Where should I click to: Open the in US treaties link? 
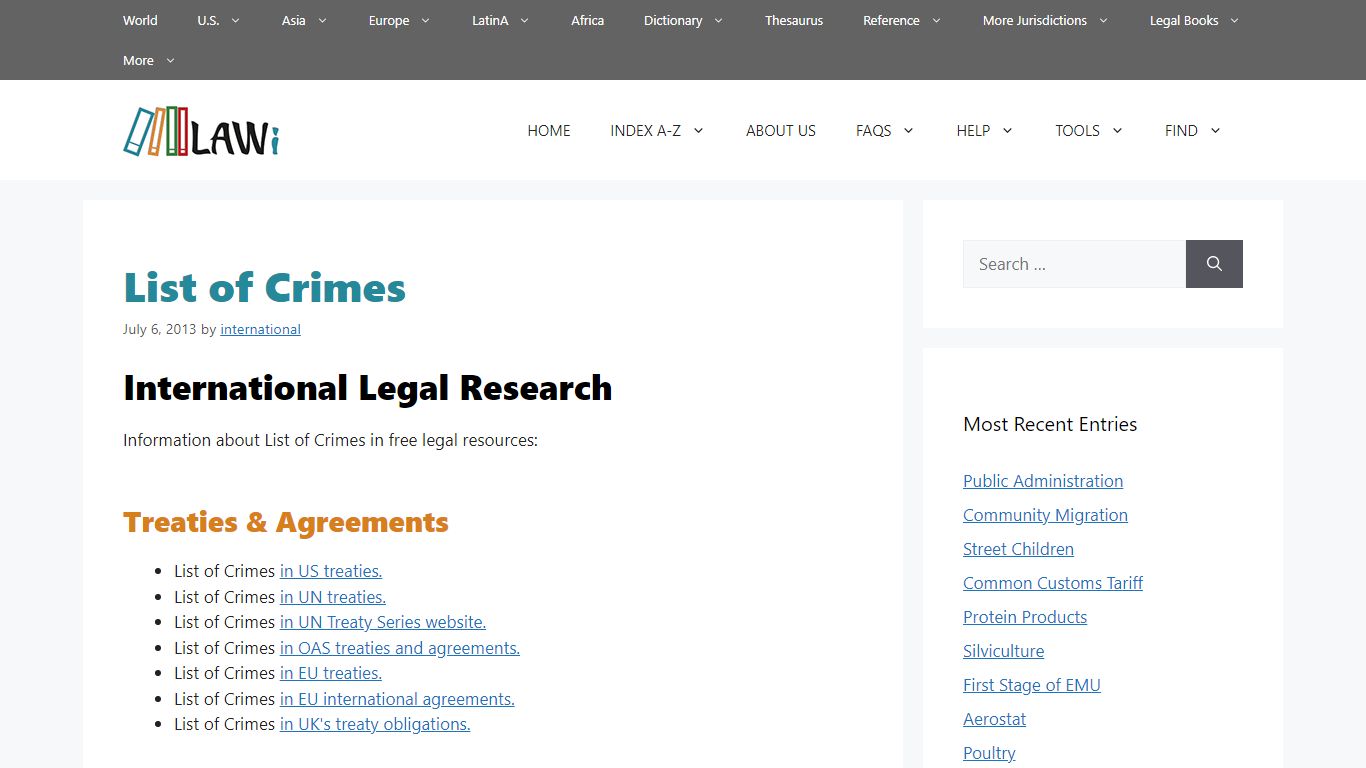coord(331,571)
